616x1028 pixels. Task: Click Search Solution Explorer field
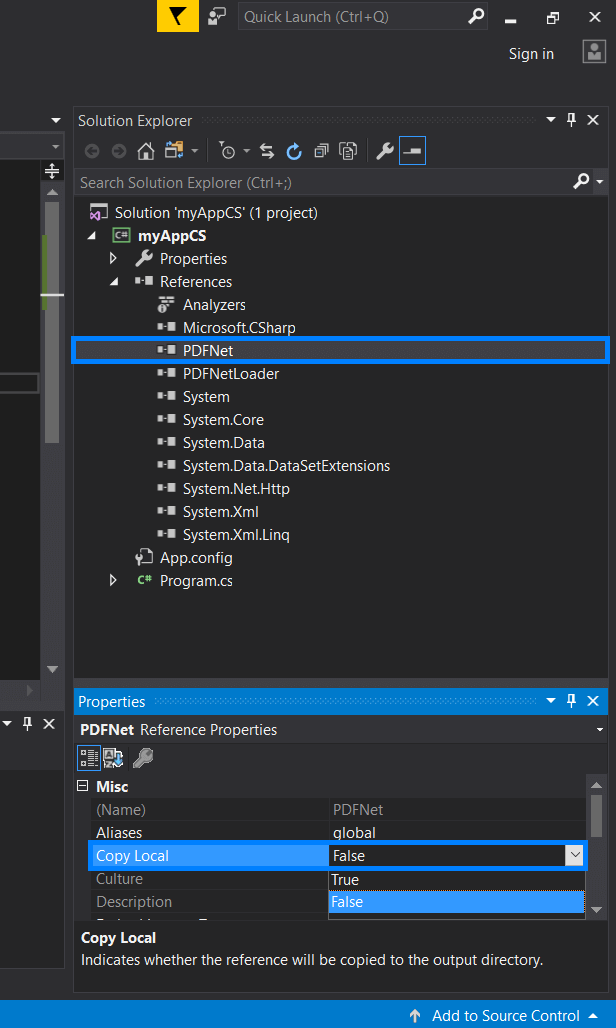pyautogui.click(x=324, y=182)
